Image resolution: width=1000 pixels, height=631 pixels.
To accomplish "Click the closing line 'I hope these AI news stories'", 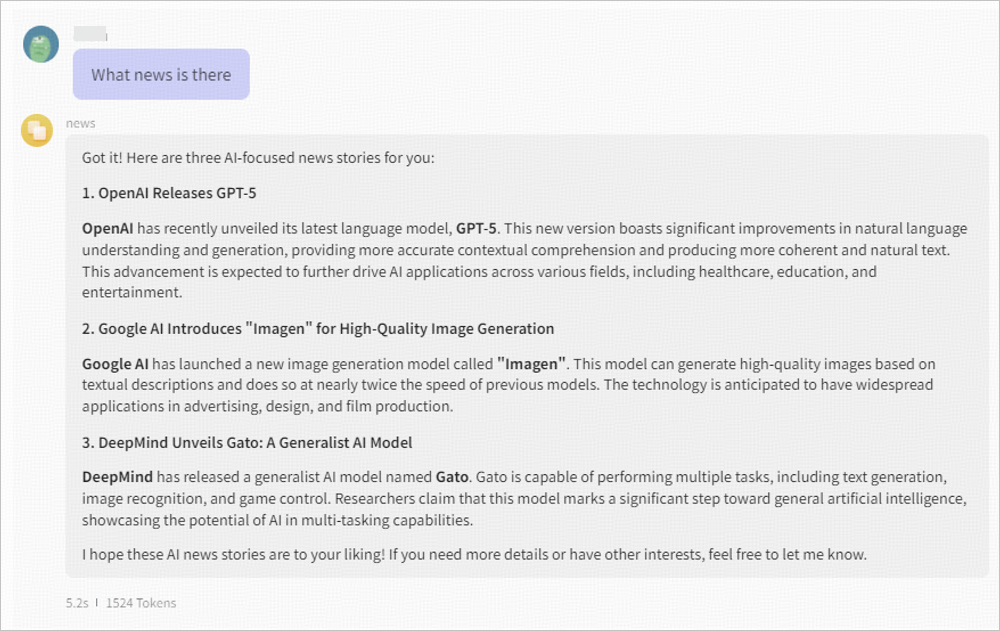I will pyautogui.click(x=474, y=554).
